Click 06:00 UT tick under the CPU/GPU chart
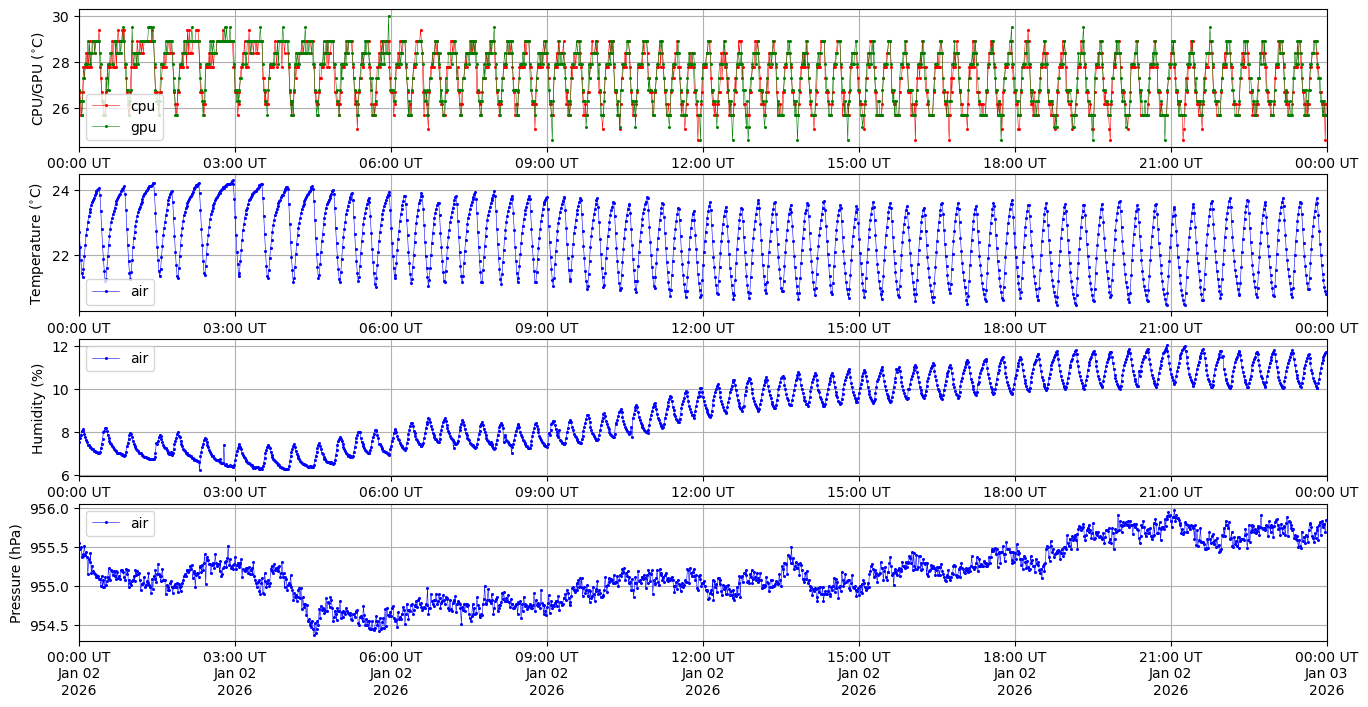The height and width of the screenshot is (707, 1368). (x=390, y=162)
